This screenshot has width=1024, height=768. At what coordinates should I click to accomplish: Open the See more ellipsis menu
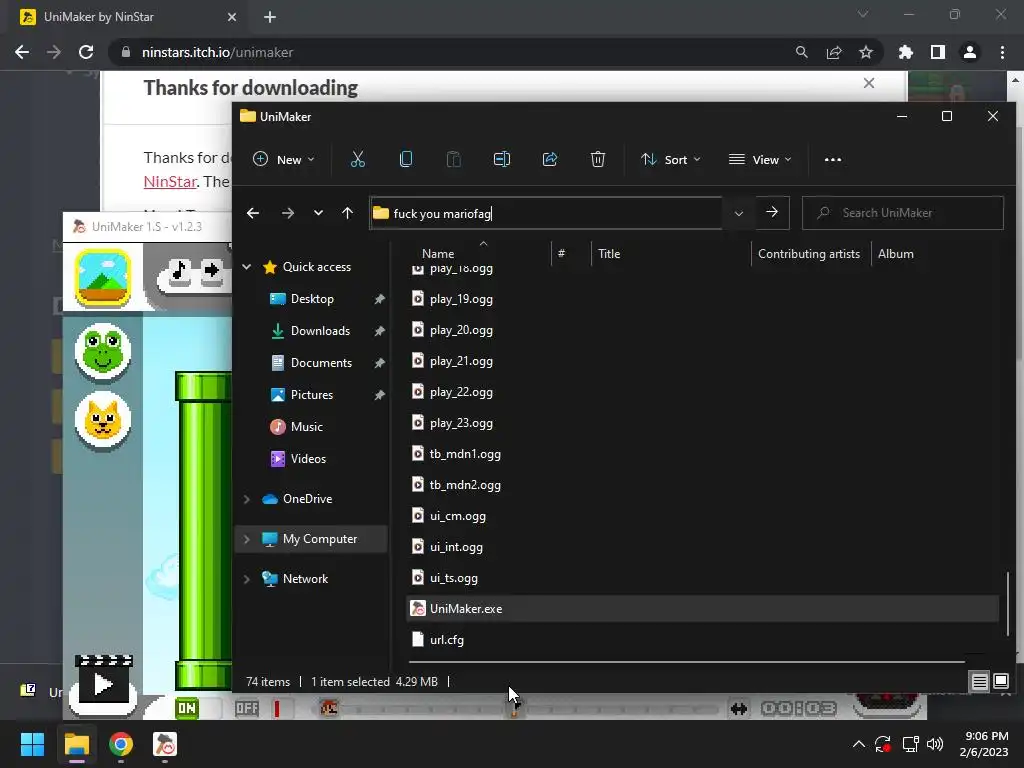833,159
